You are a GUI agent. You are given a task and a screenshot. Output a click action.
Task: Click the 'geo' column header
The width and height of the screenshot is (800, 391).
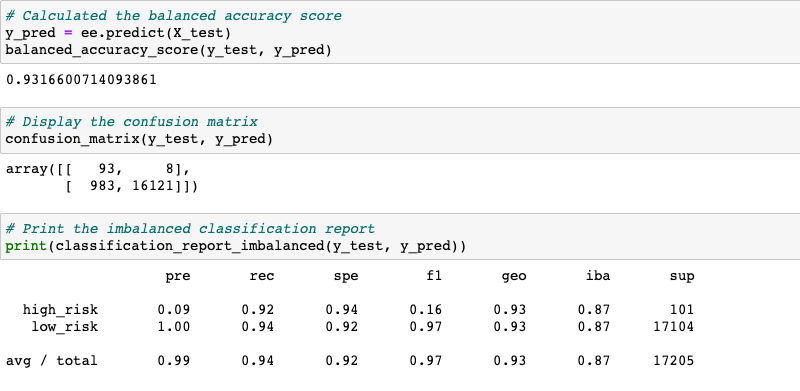click(x=513, y=277)
